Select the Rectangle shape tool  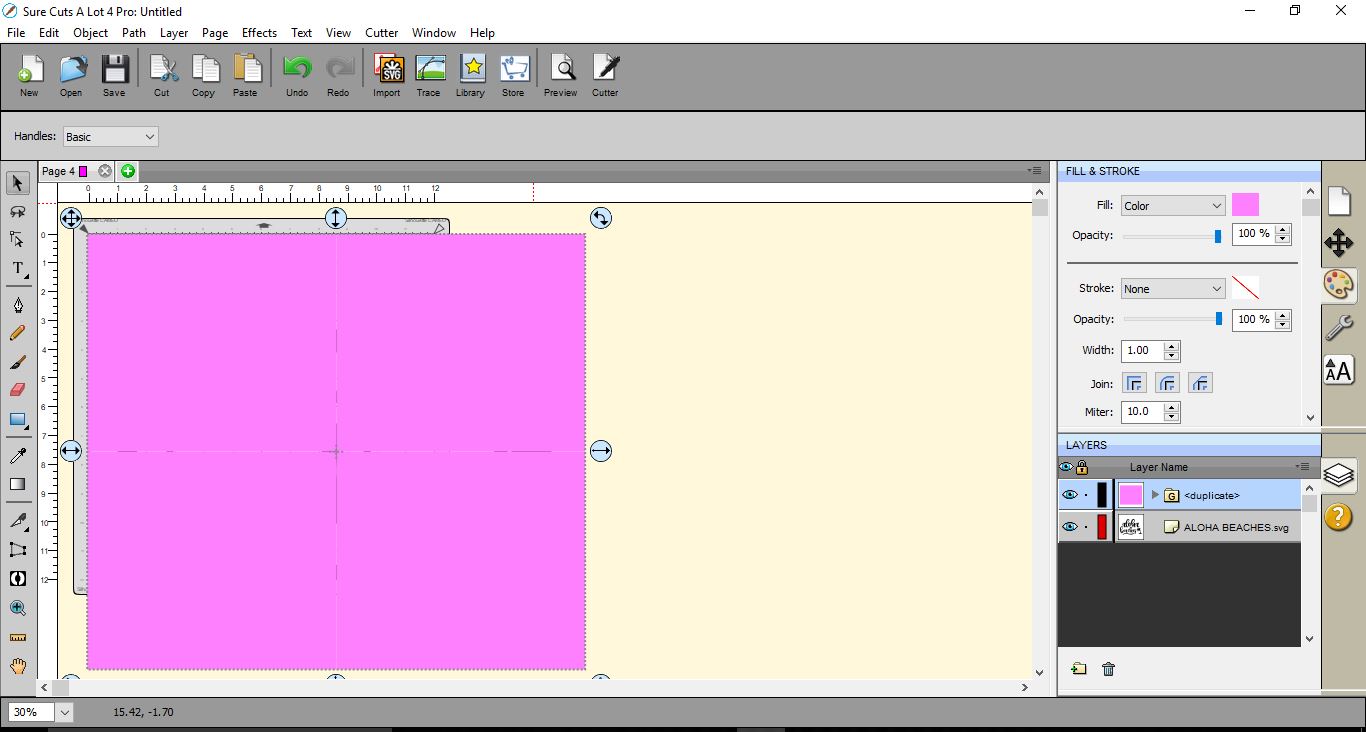click(18, 420)
